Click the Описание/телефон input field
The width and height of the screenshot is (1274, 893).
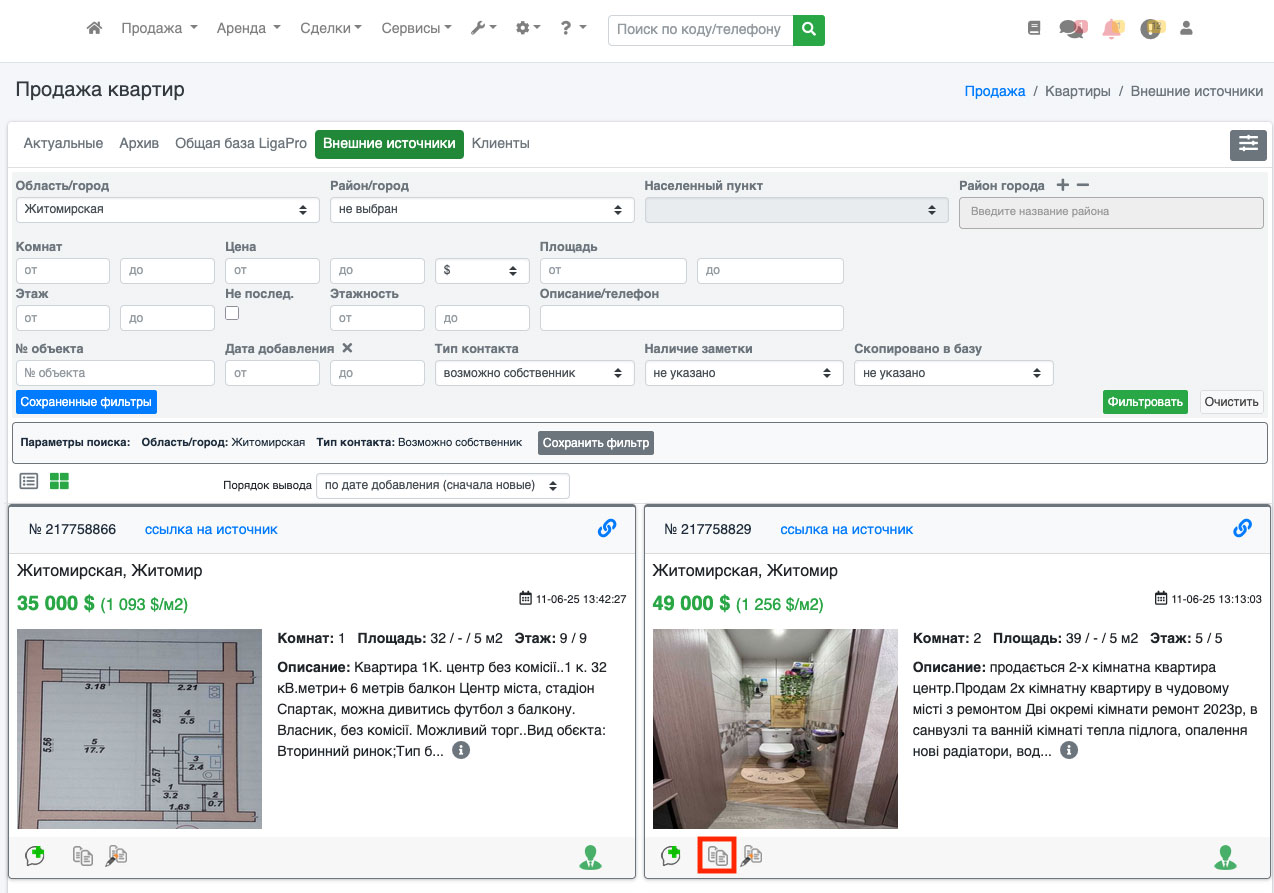point(691,318)
